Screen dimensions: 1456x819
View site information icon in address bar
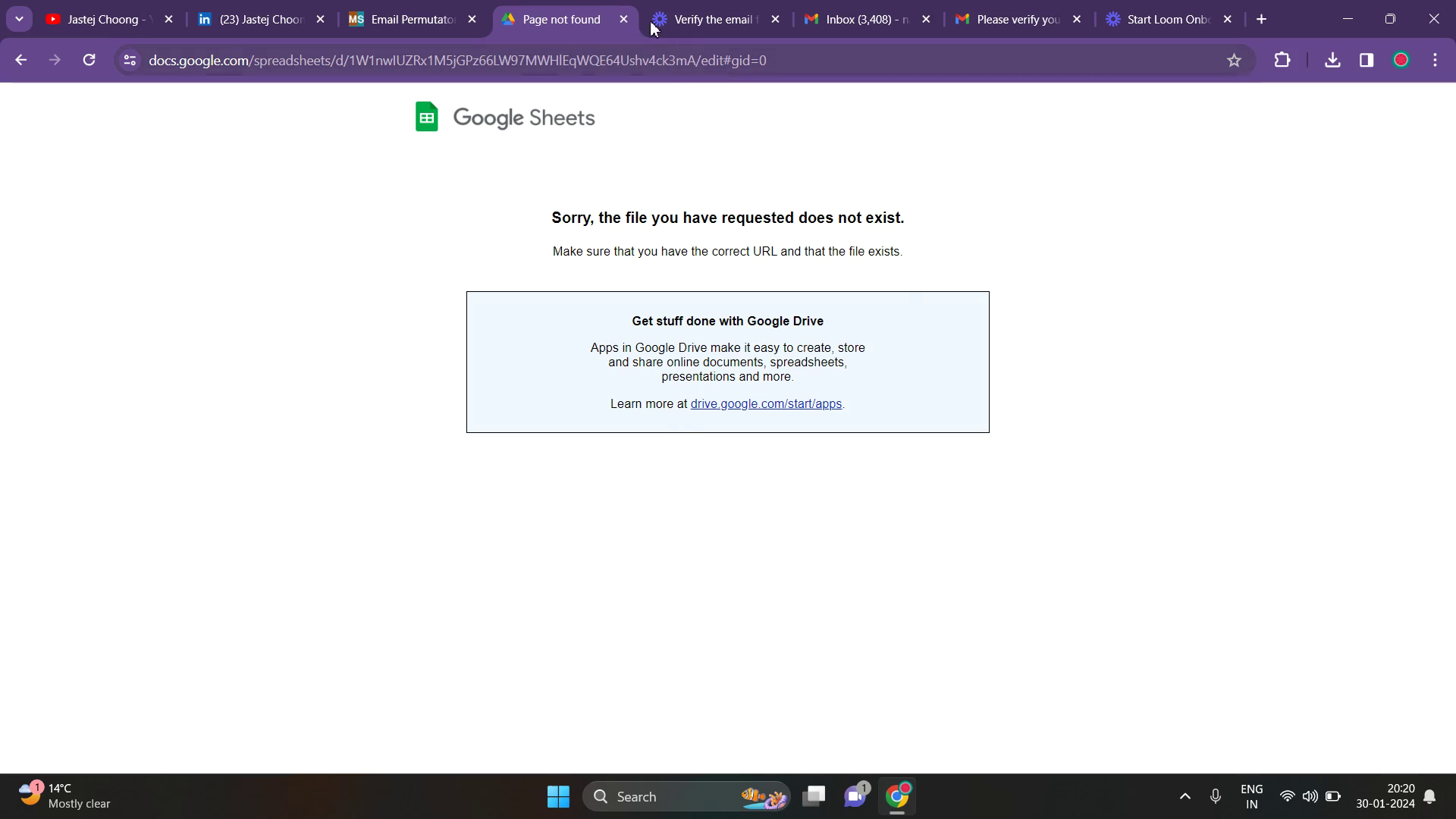tap(130, 60)
